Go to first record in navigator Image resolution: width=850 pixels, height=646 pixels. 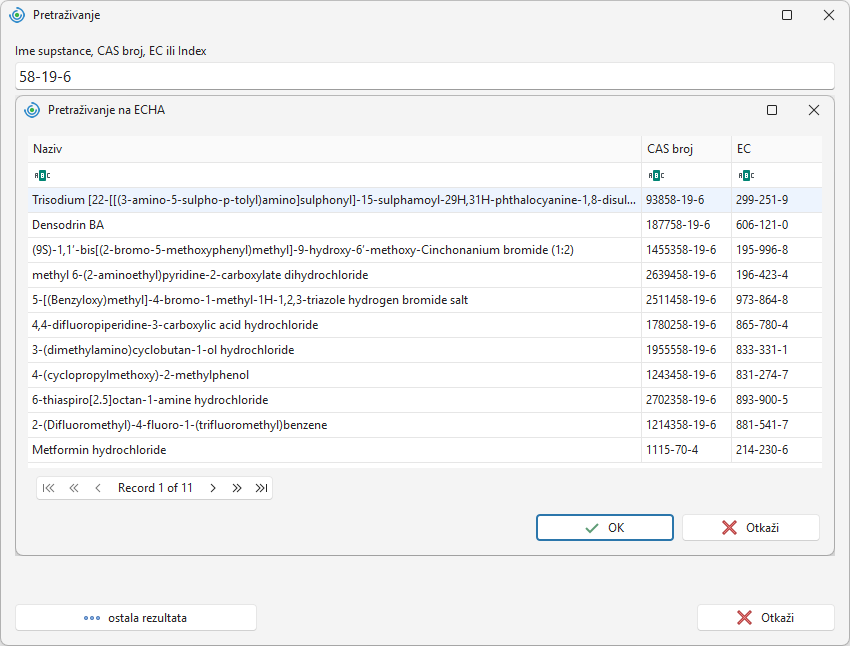(x=48, y=488)
